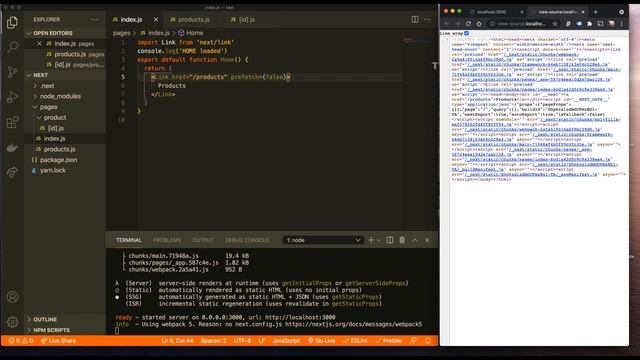Close the index.js editor tab
This screenshot has height=360, width=640.
click(x=156, y=20)
